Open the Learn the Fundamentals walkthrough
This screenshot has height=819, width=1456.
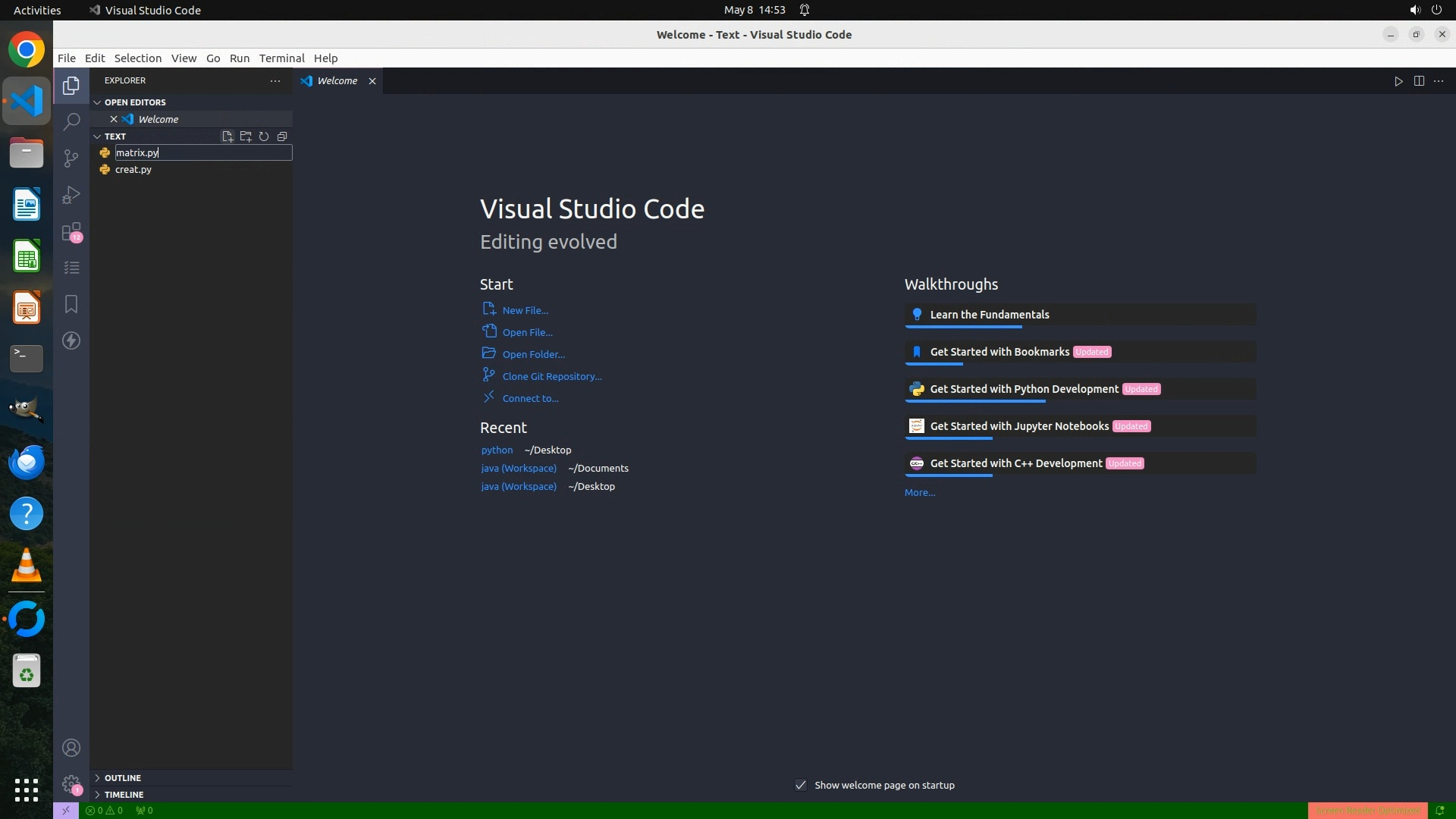click(989, 315)
